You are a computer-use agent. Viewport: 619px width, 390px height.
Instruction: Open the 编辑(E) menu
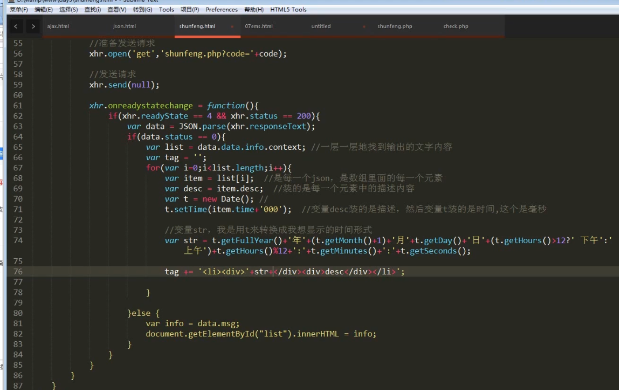tap(43, 9)
